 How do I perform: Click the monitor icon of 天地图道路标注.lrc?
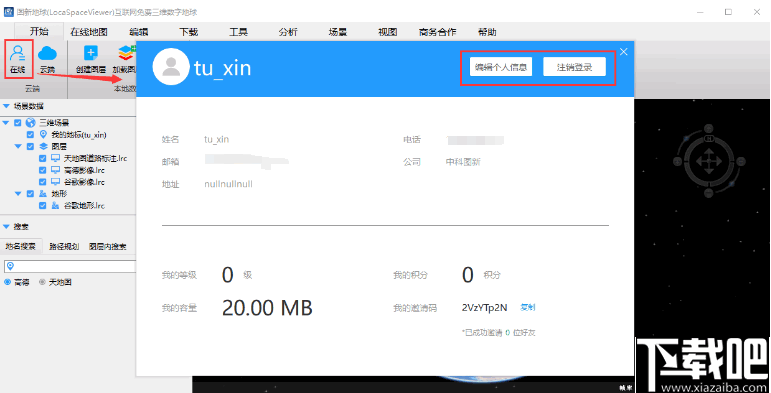pos(56,158)
